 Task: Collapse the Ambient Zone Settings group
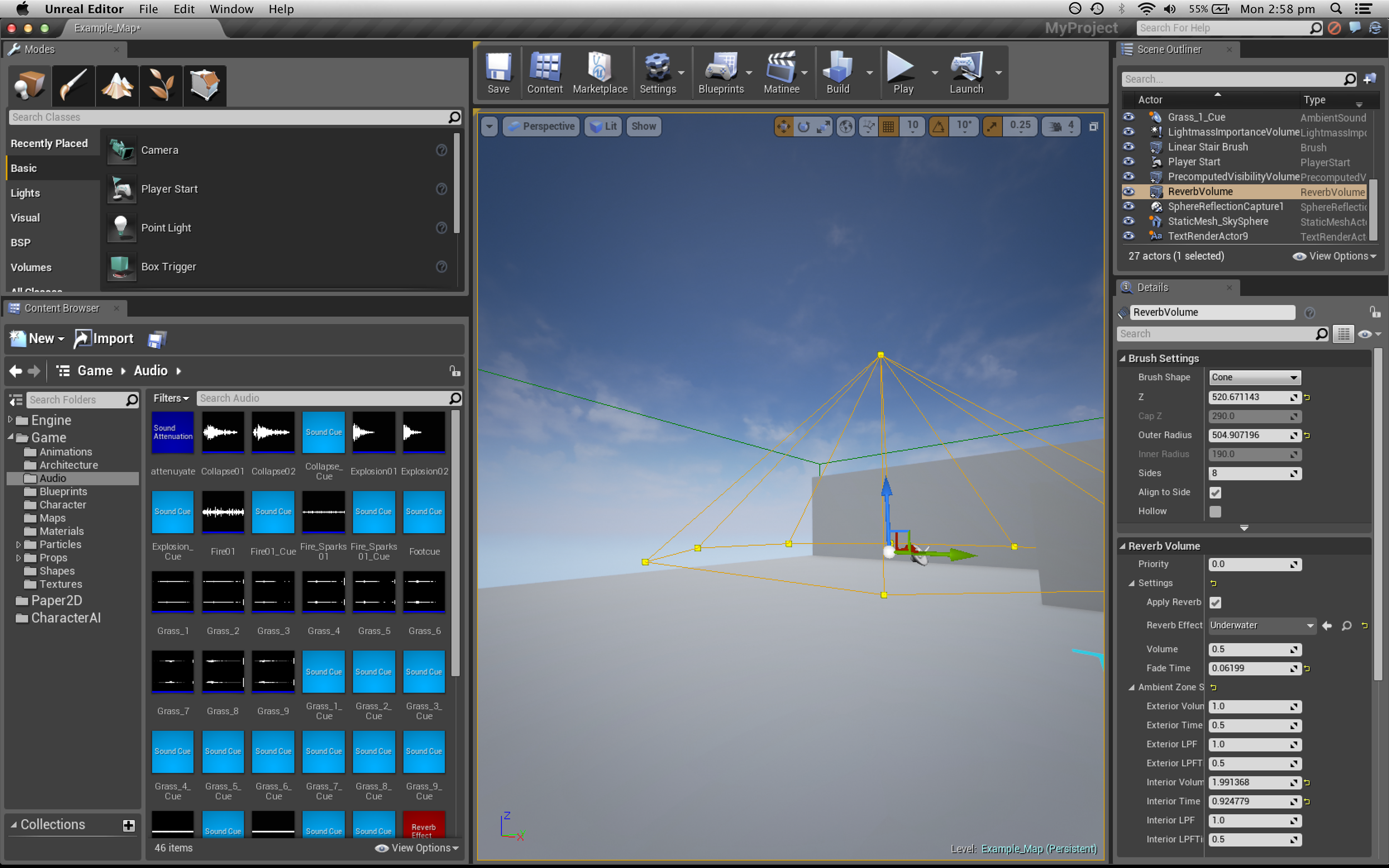(1131, 687)
